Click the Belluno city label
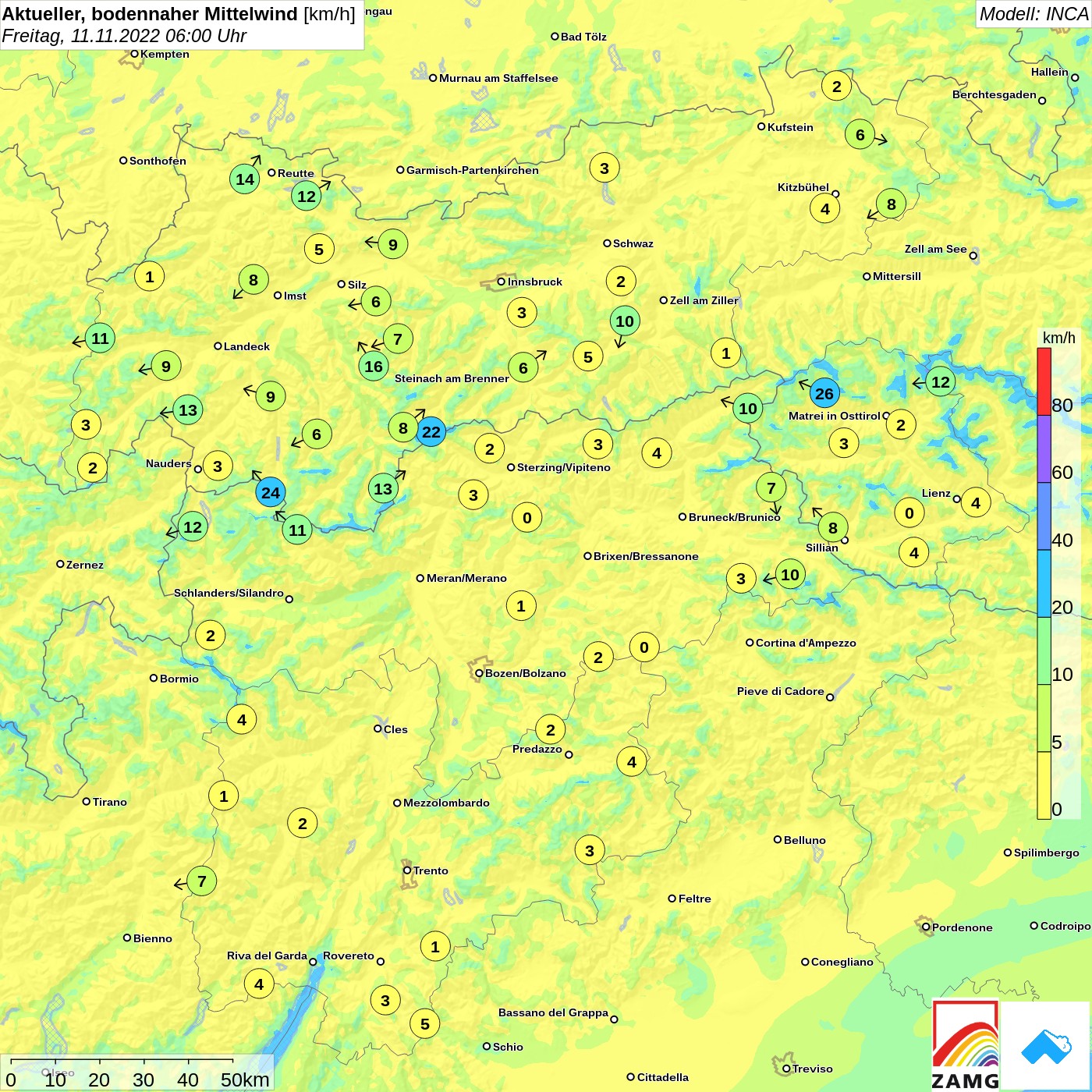Viewport: 1092px width, 1092px height. (x=804, y=840)
